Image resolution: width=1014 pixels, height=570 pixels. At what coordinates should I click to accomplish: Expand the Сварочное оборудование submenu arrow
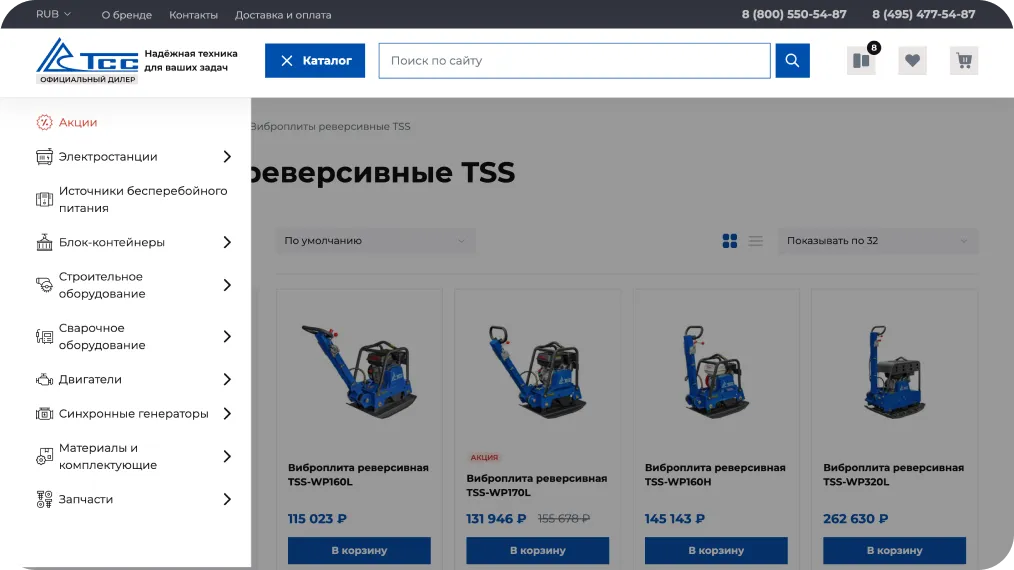click(x=227, y=336)
